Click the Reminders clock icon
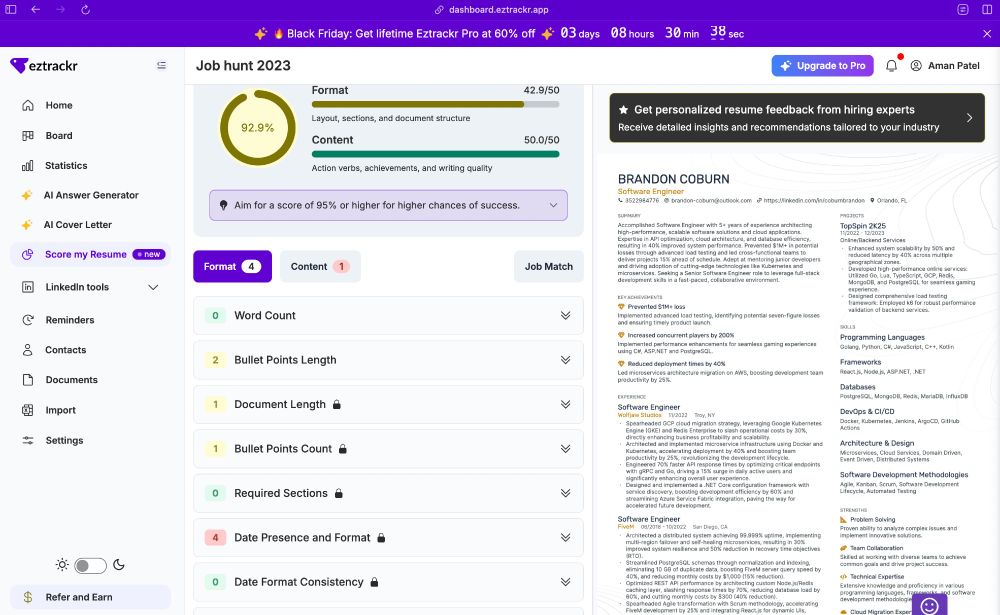Screen dimensions: 1000x615 point(27,320)
